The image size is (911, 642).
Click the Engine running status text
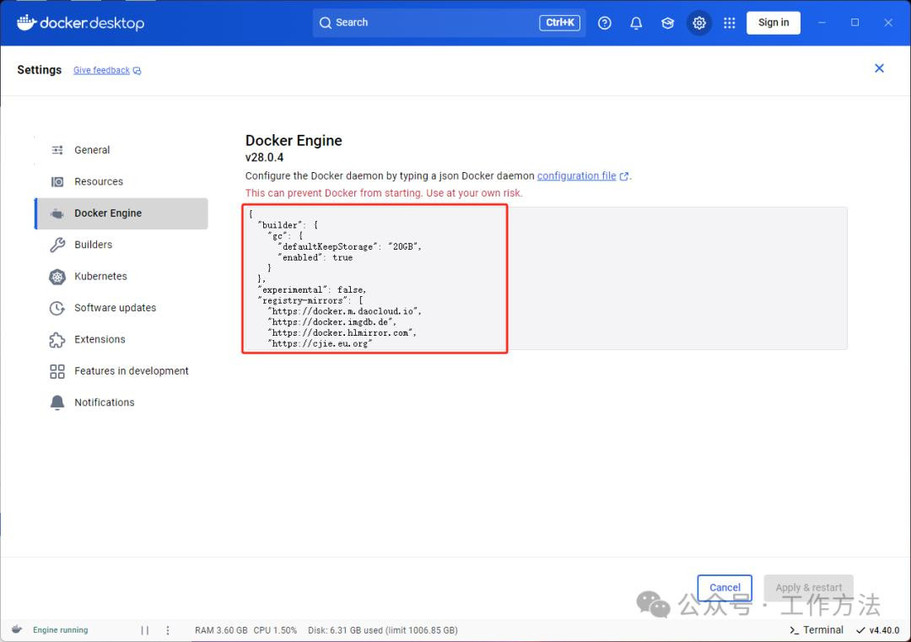60,630
